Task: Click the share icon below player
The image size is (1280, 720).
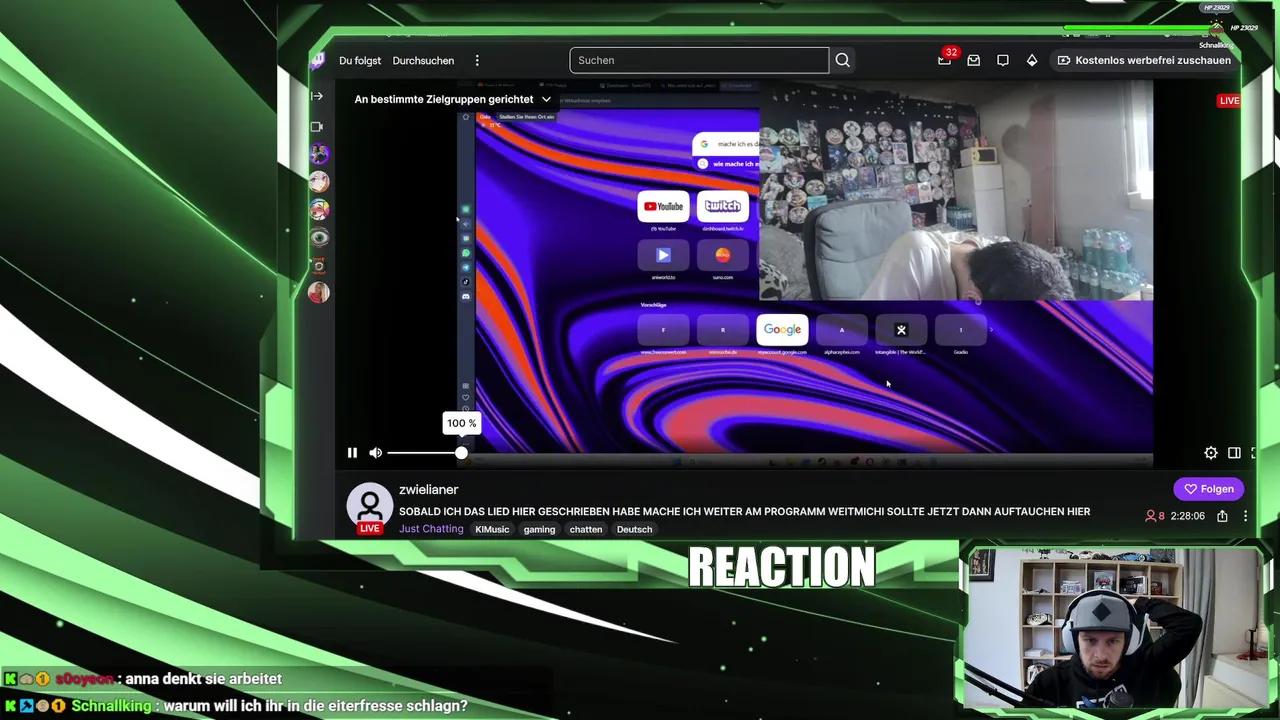Action: pyautogui.click(x=1222, y=516)
